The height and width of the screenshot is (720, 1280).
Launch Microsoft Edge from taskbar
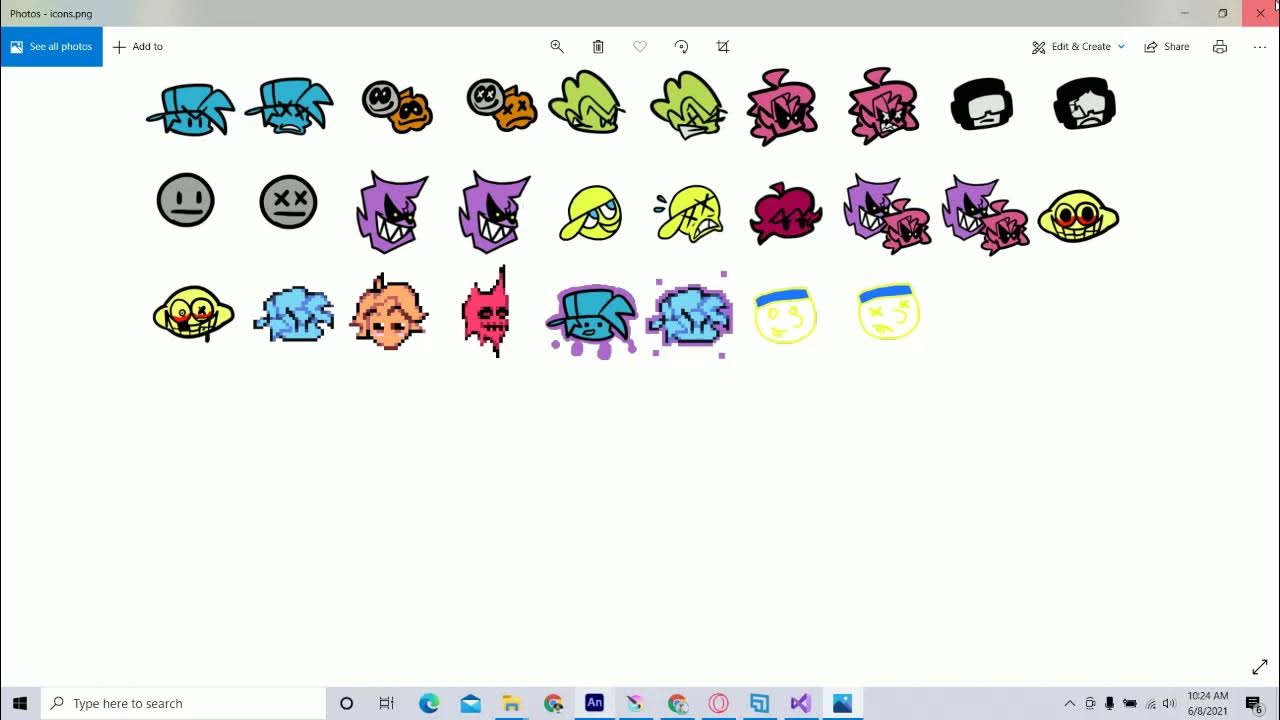tap(429, 703)
